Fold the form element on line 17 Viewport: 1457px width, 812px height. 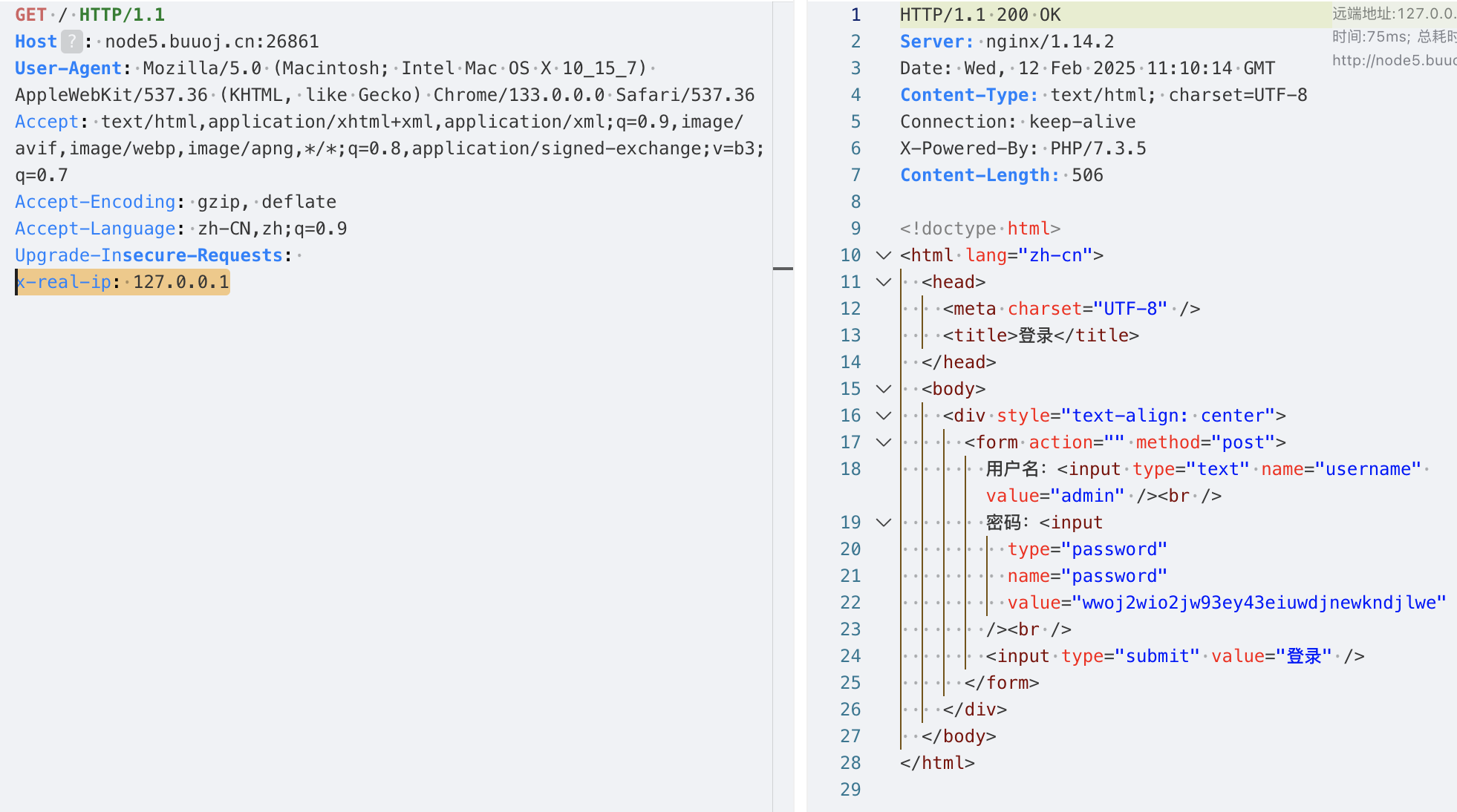point(883,442)
